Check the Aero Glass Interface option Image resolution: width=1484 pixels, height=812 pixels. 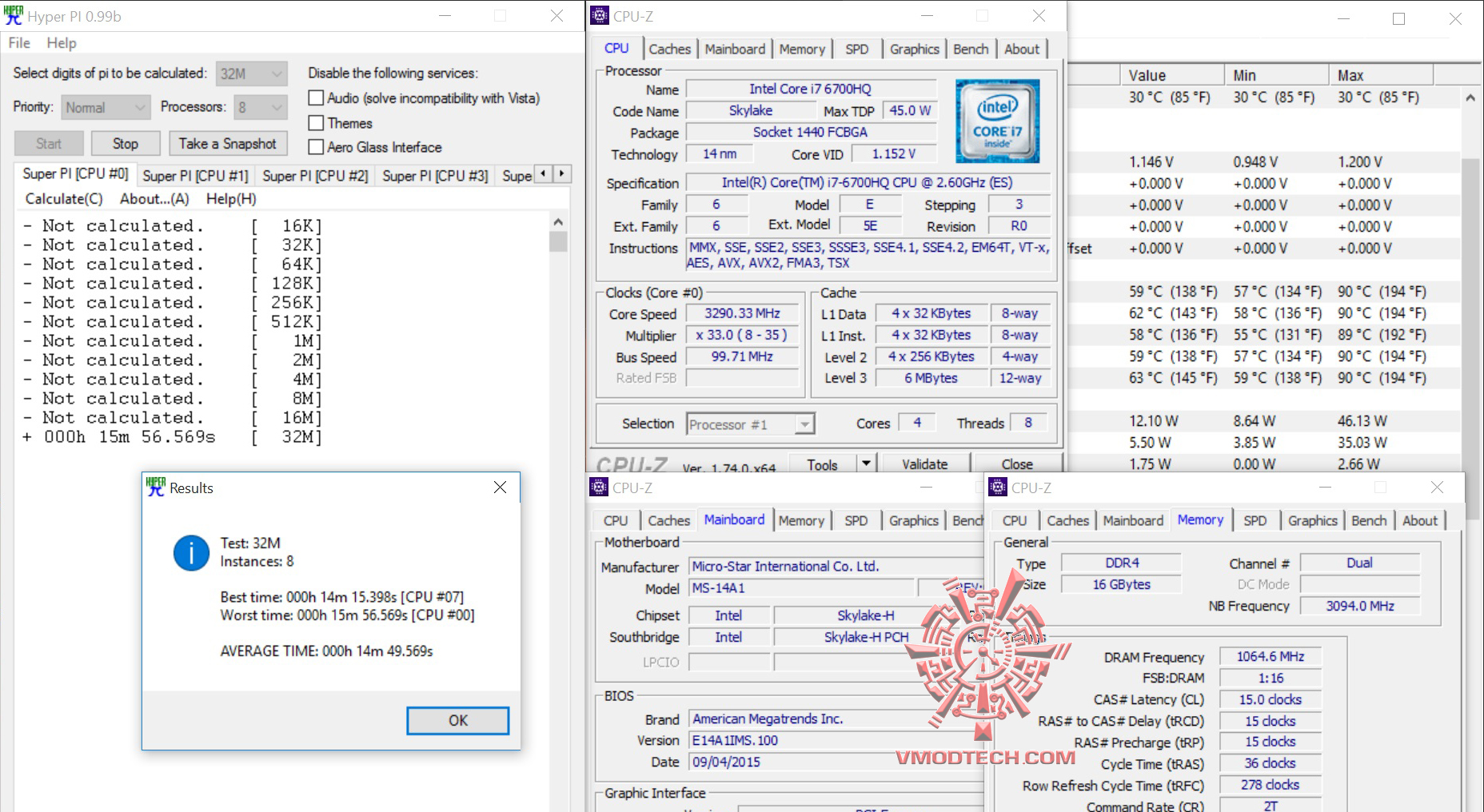point(317,147)
